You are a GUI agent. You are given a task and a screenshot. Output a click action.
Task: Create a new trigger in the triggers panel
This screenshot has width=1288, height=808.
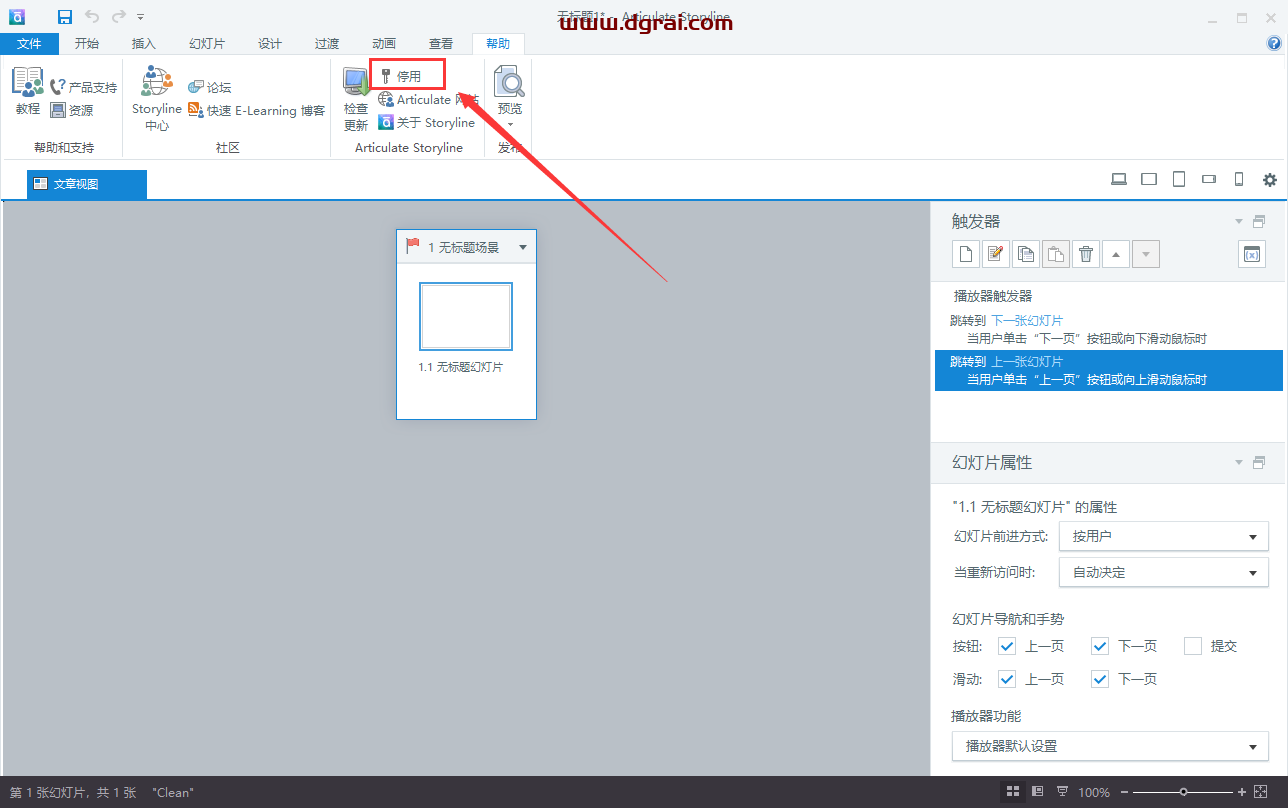(x=965, y=253)
